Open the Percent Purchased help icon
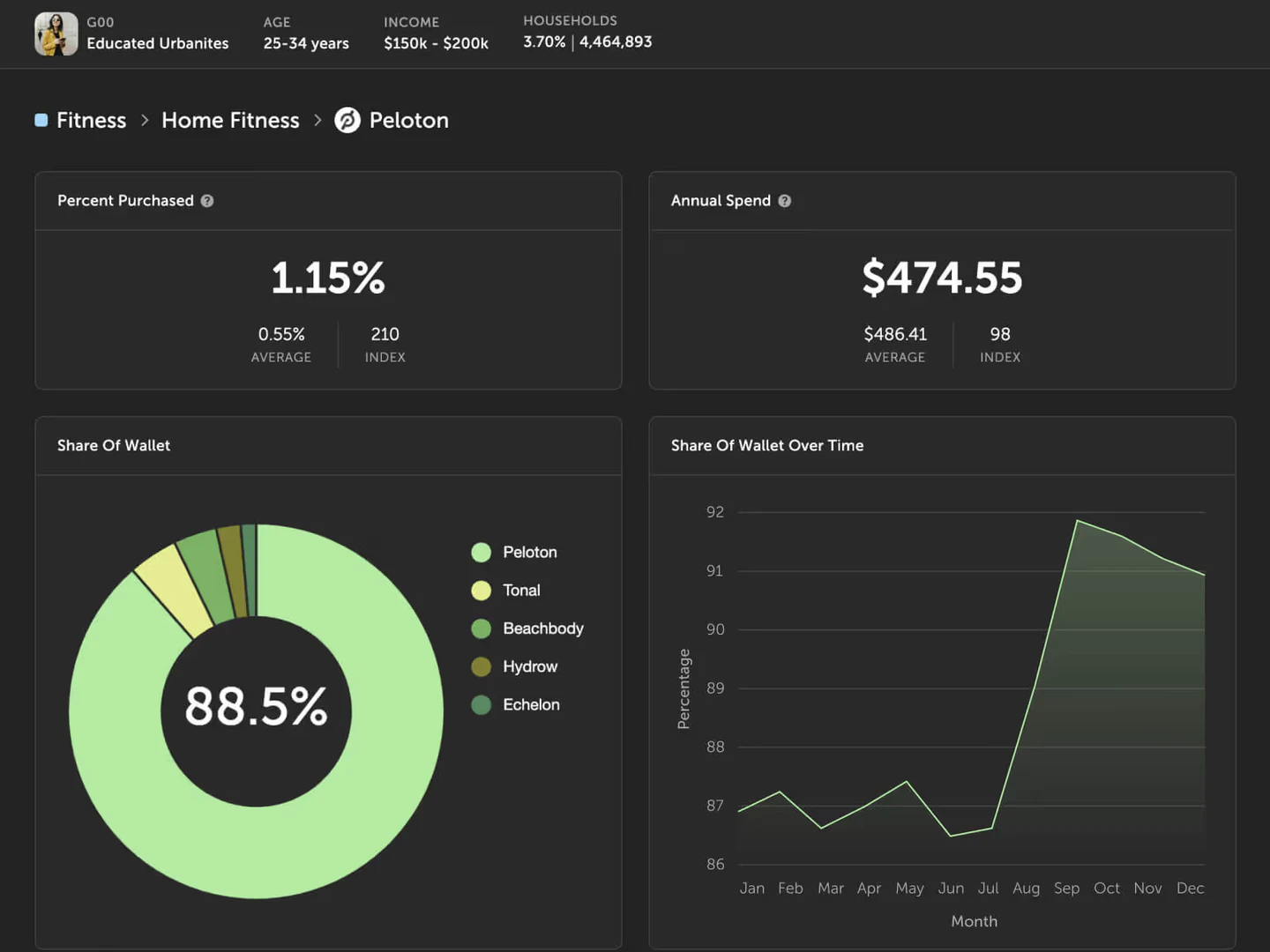Screen dimensions: 1270x952 tap(207, 201)
